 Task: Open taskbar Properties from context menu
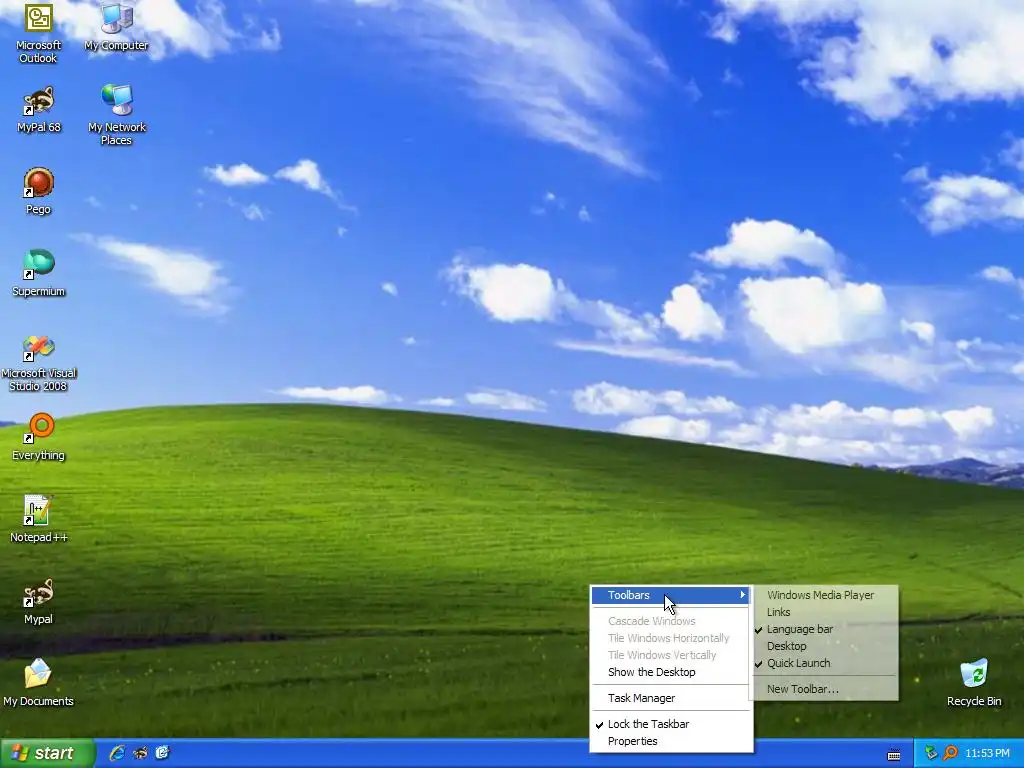670,741
